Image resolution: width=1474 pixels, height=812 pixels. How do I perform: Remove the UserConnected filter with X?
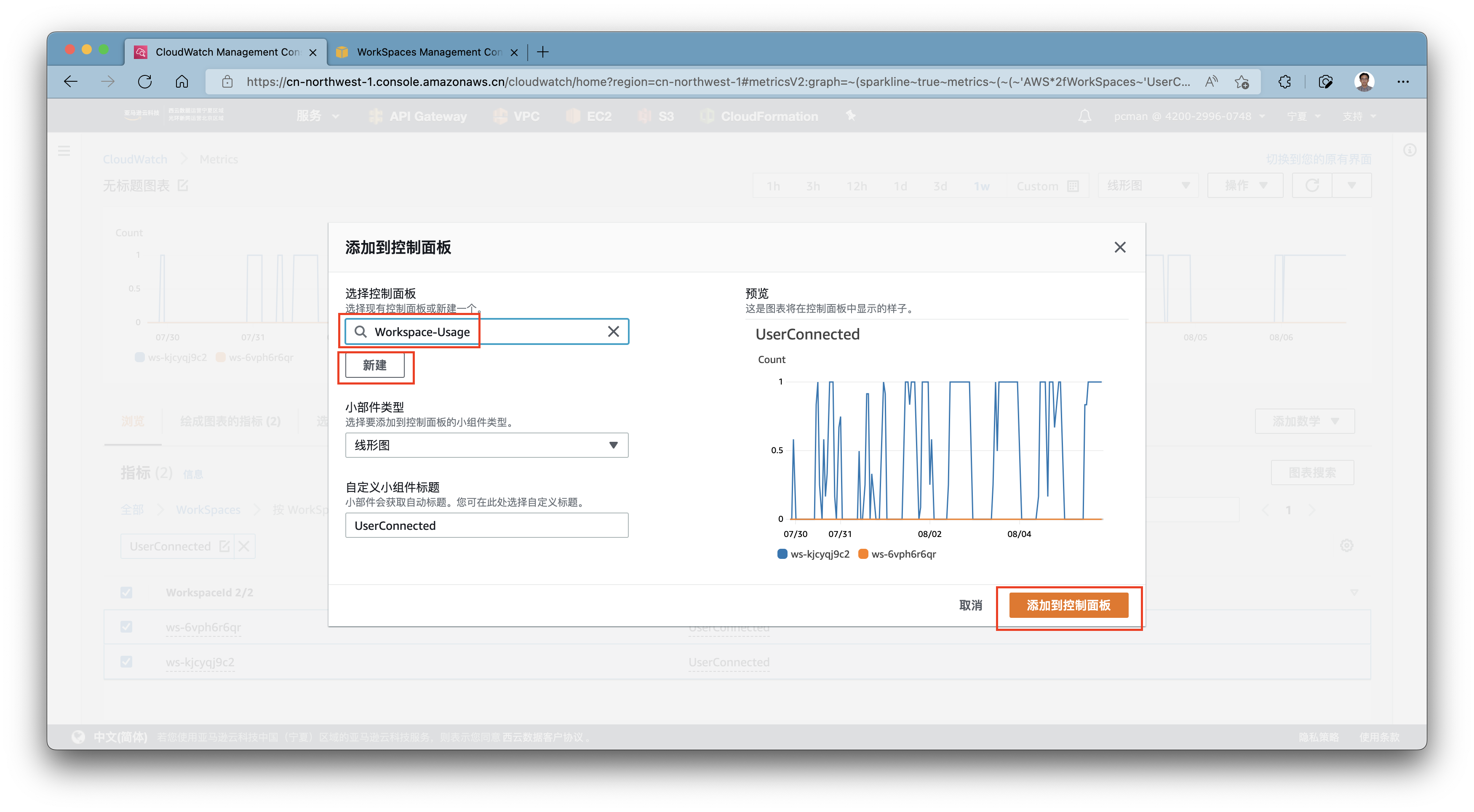point(244,547)
